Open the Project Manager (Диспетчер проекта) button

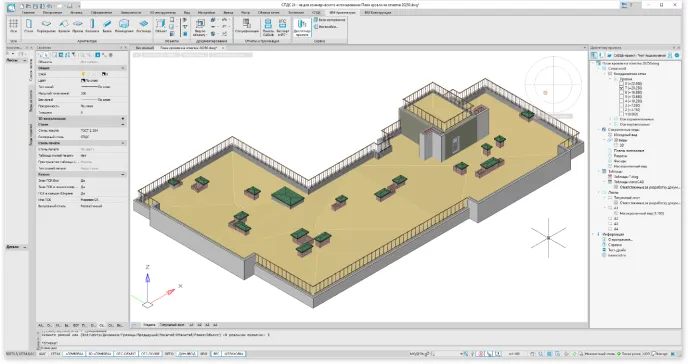[x=302, y=27]
